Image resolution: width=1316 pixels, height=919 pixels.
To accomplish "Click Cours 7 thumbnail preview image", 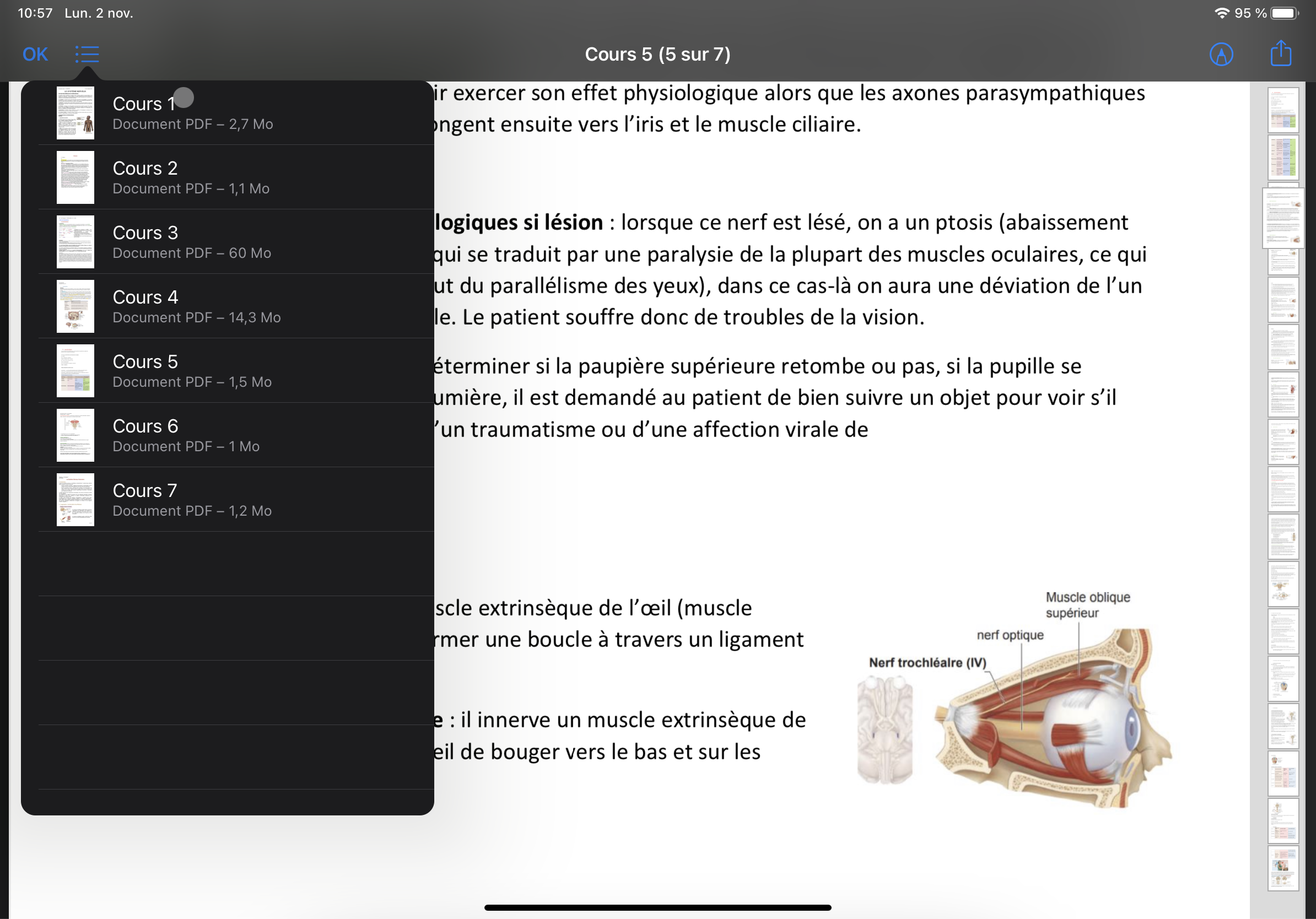I will [75, 500].
